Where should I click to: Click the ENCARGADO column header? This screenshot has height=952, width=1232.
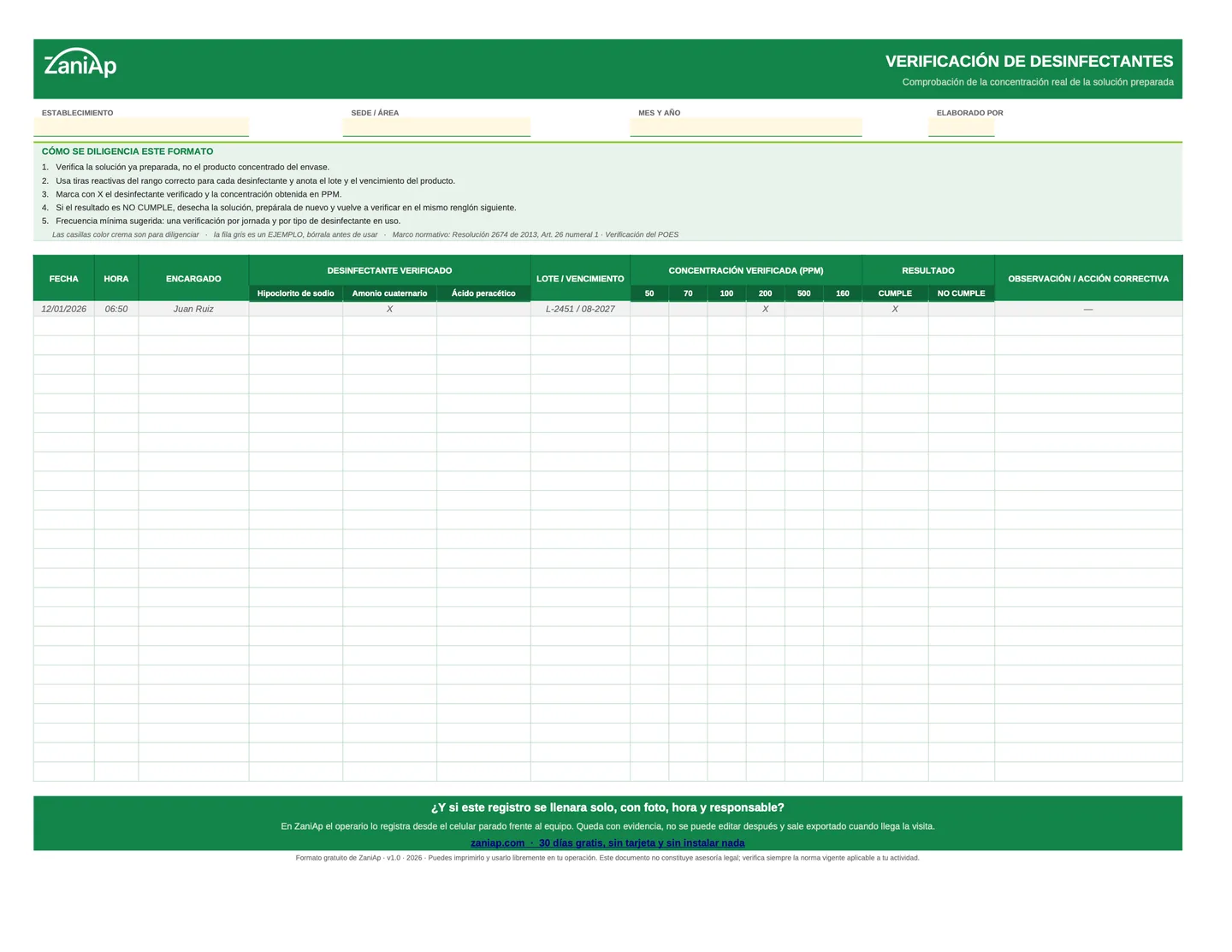coord(193,279)
